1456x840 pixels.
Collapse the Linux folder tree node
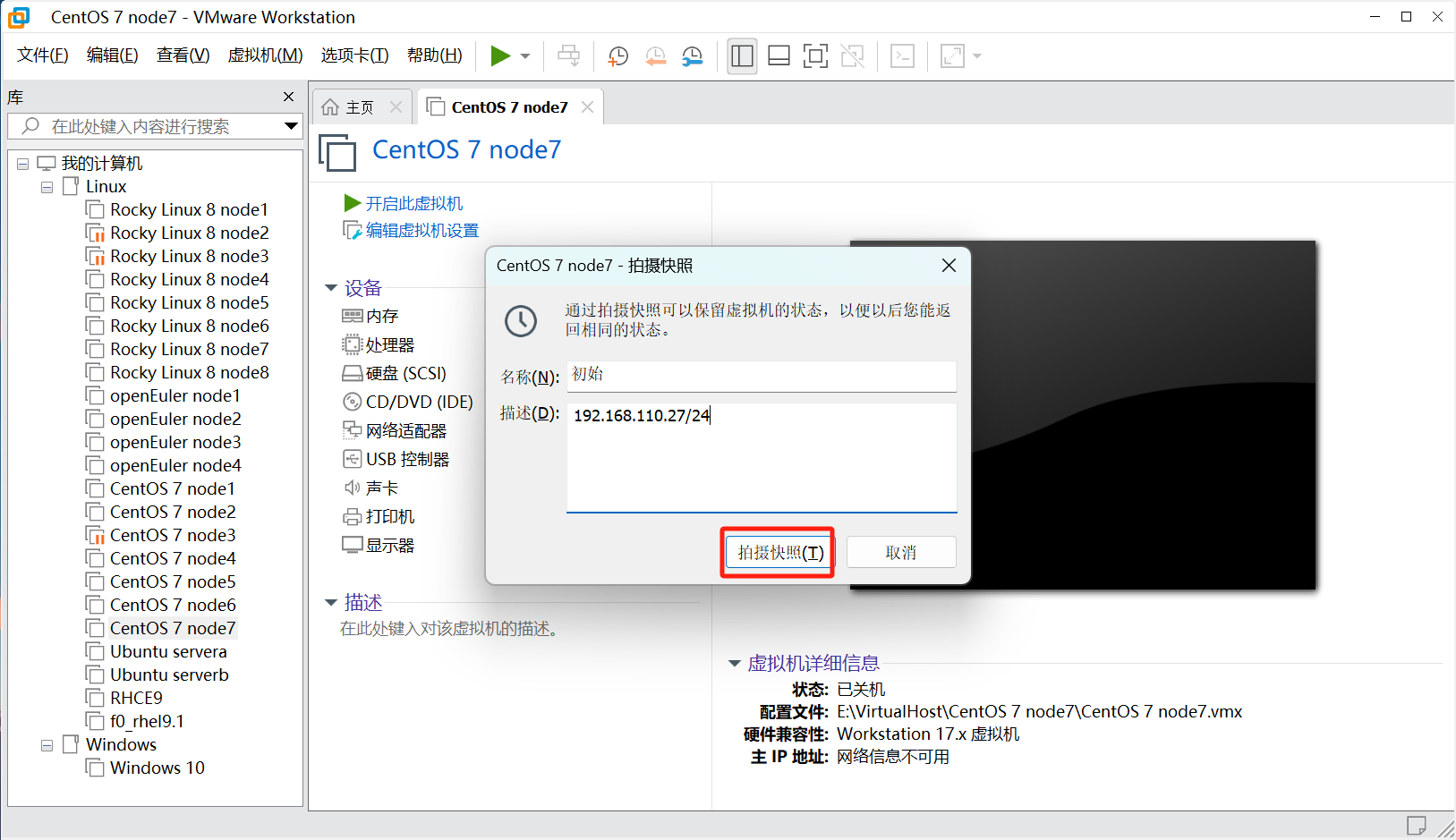coord(47,187)
